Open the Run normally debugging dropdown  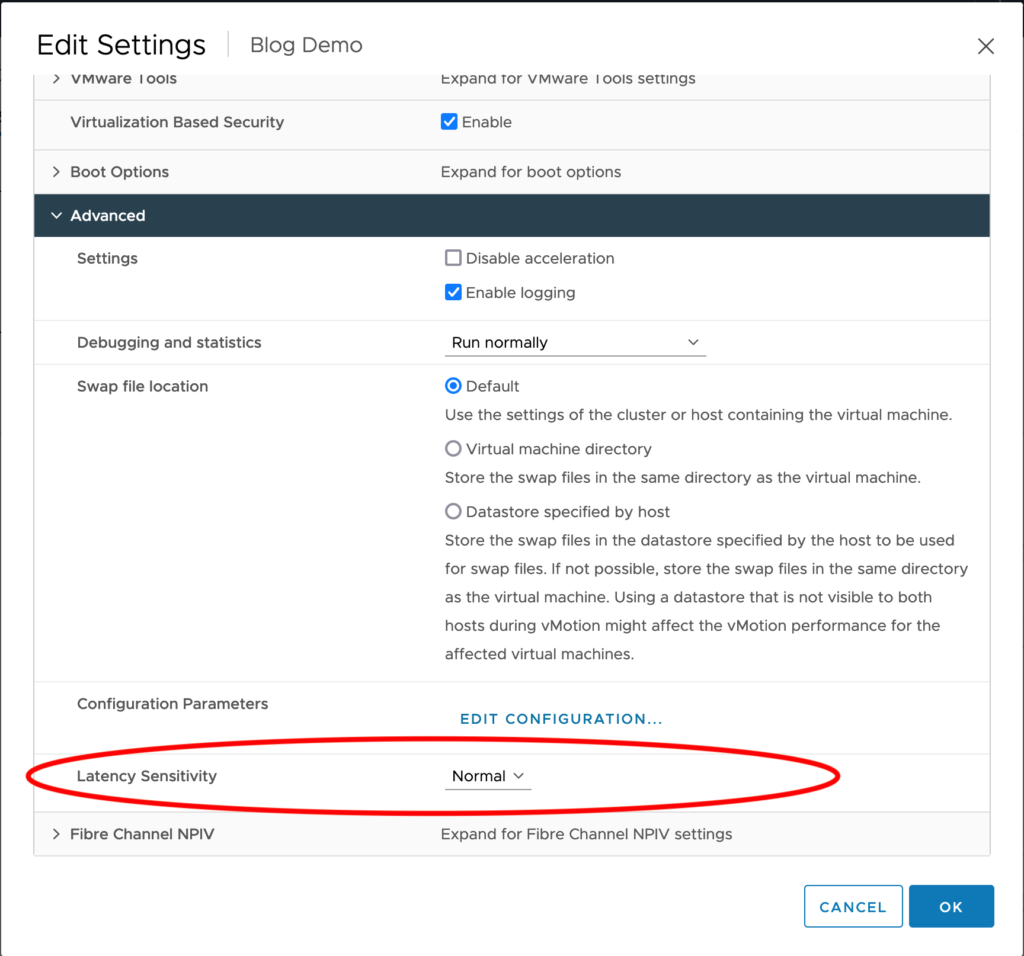575,343
